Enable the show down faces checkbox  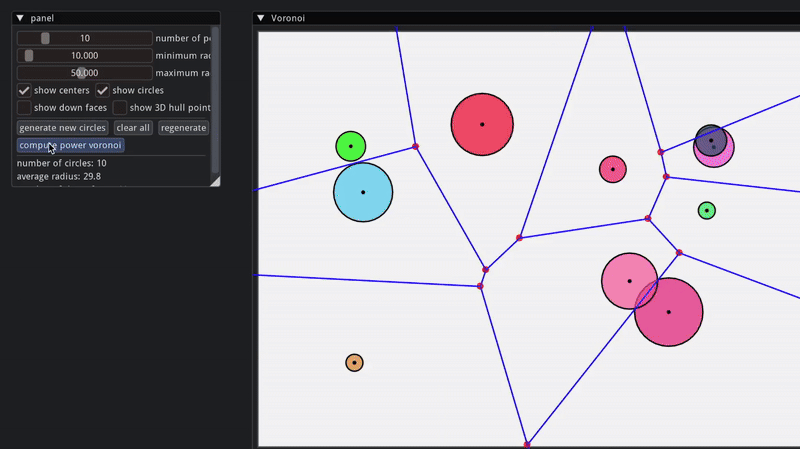(25, 107)
